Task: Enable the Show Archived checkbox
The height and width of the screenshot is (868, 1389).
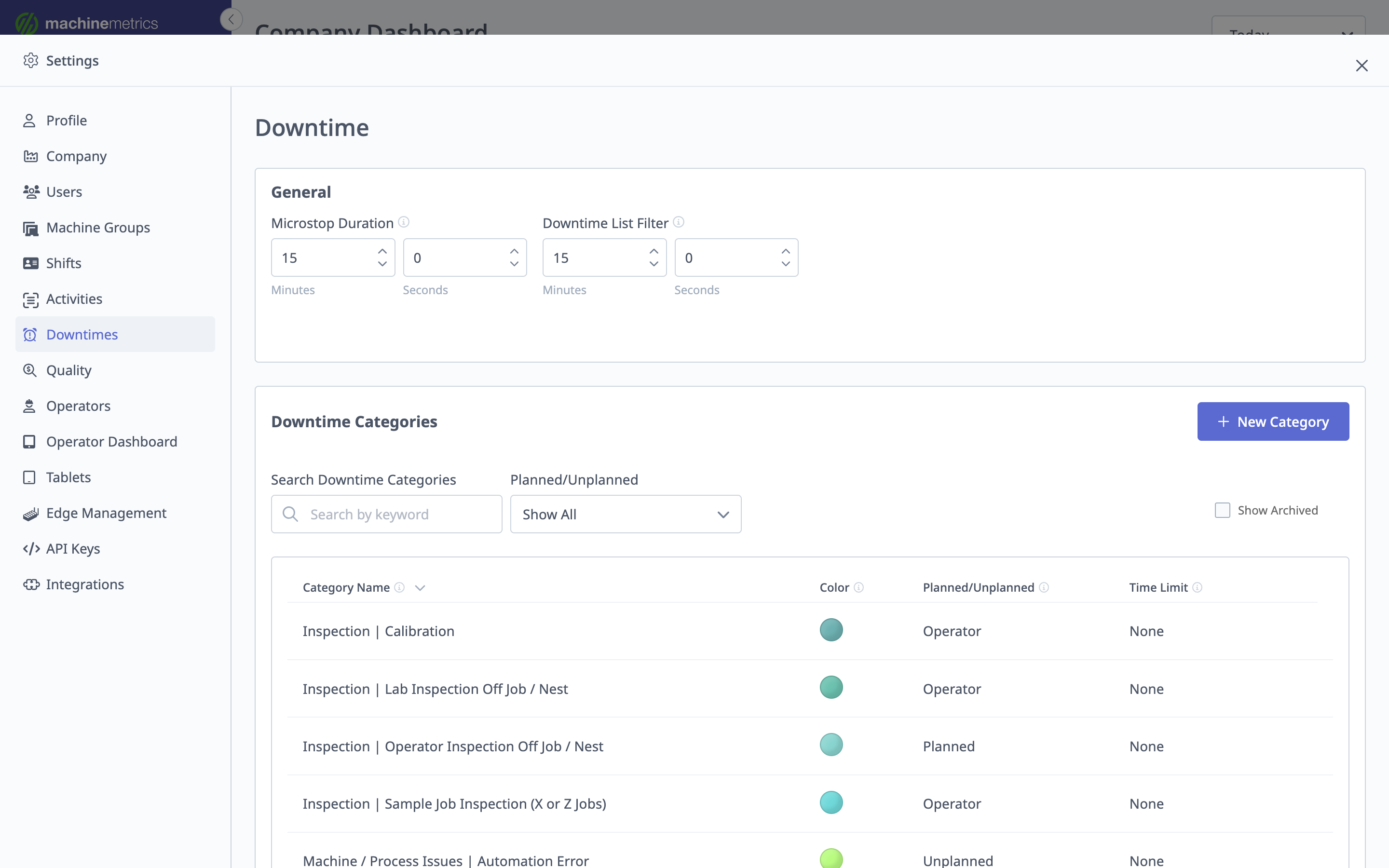Action: coord(1223,510)
